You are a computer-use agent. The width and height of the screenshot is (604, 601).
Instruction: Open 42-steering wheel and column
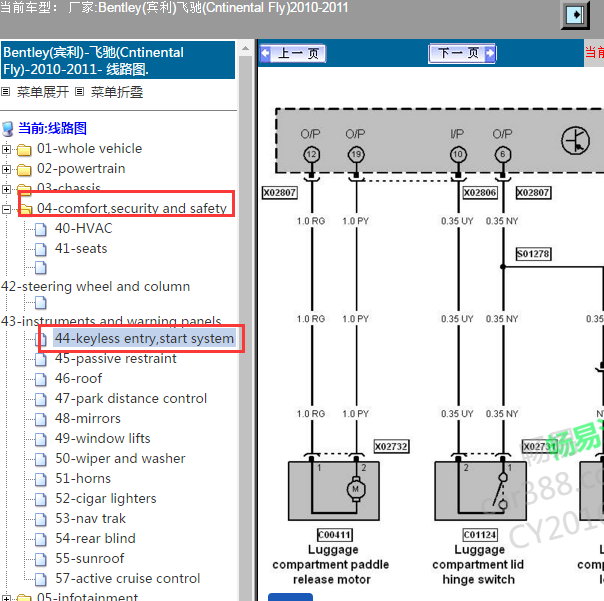click(96, 287)
